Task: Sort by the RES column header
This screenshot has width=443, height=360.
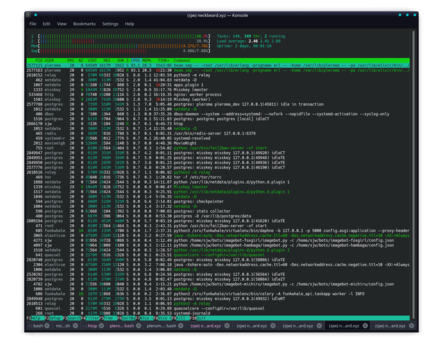Action: (107, 61)
